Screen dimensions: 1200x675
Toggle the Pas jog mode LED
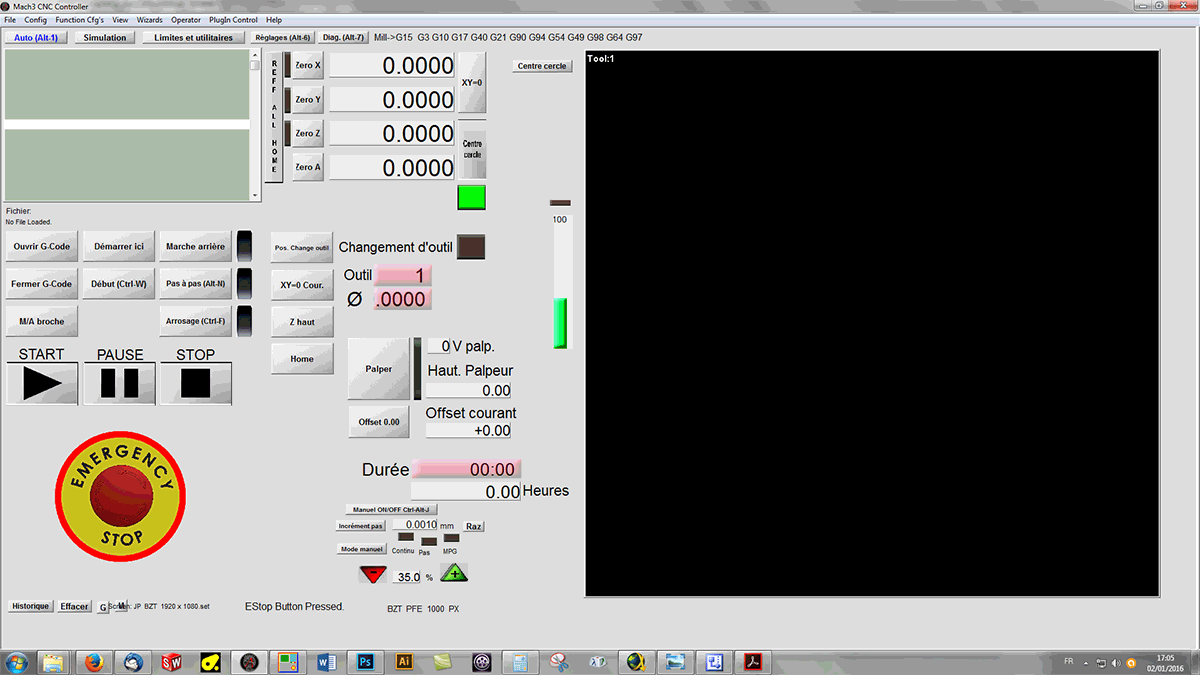click(428, 541)
